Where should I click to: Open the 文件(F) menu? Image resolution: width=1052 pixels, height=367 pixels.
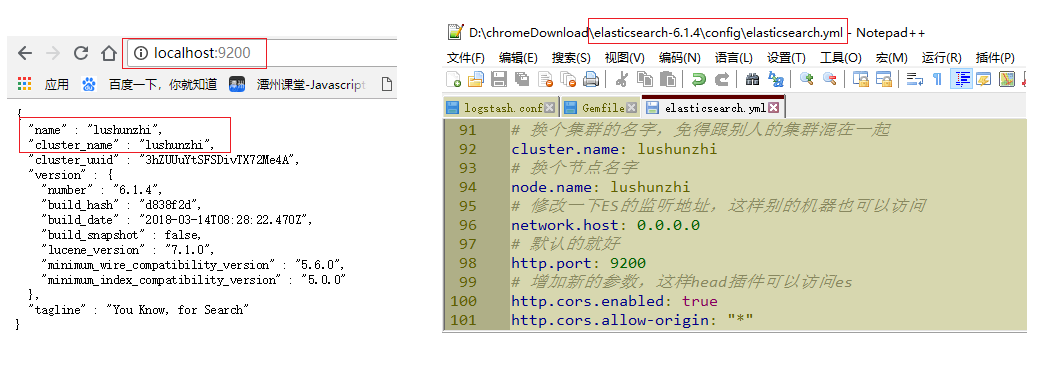pyautogui.click(x=466, y=58)
